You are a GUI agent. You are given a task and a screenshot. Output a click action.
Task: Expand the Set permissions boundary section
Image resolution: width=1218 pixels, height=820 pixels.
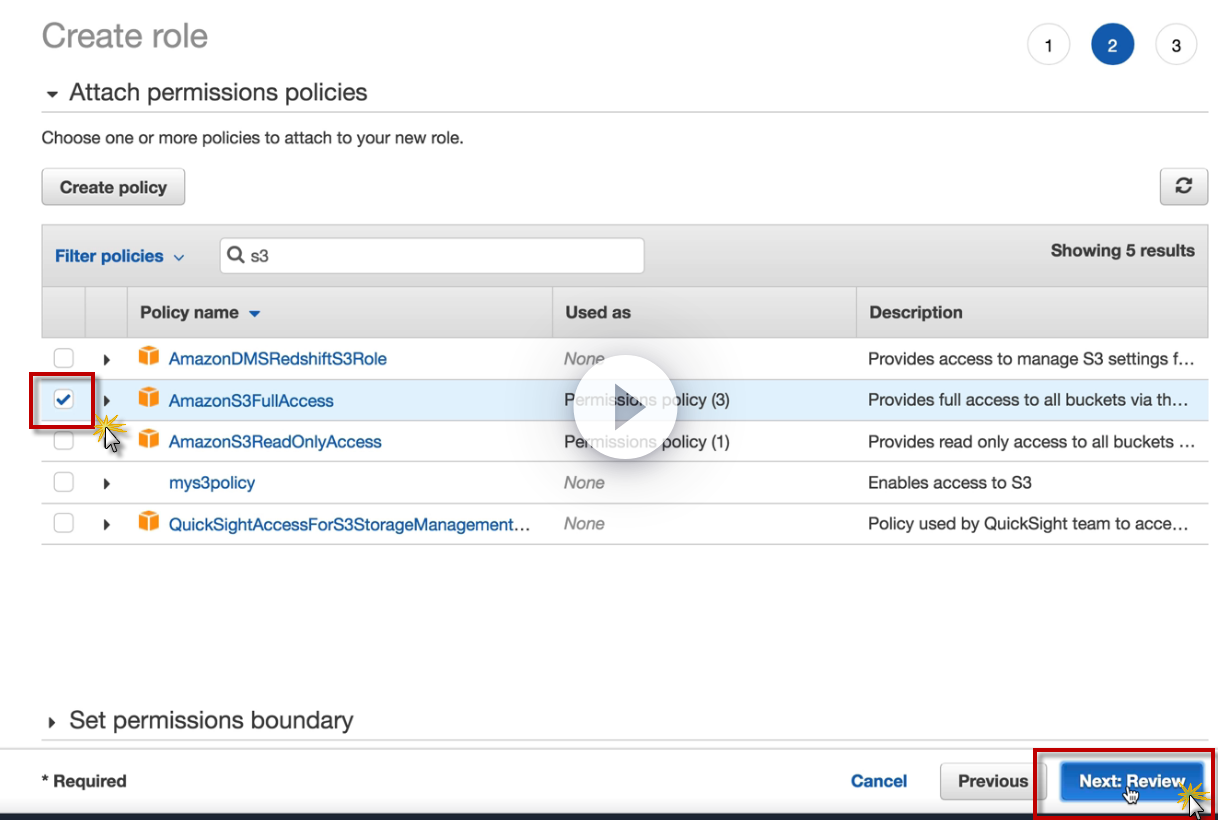click(x=53, y=722)
